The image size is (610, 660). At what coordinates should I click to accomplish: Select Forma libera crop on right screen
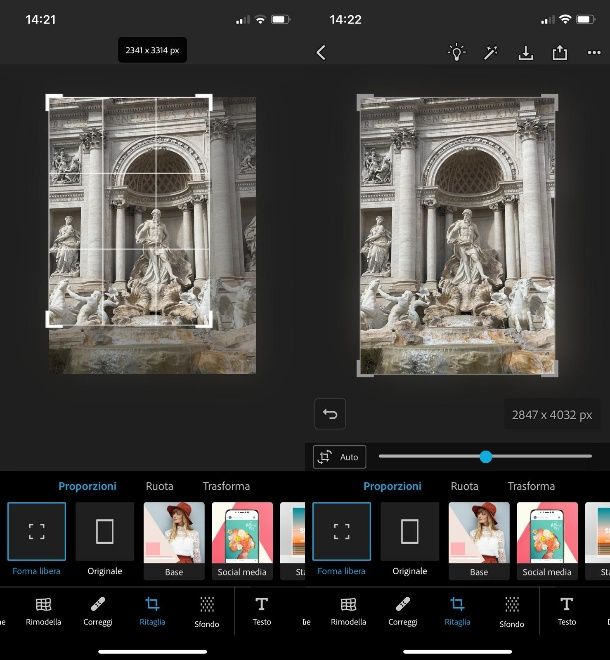[341, 539]
